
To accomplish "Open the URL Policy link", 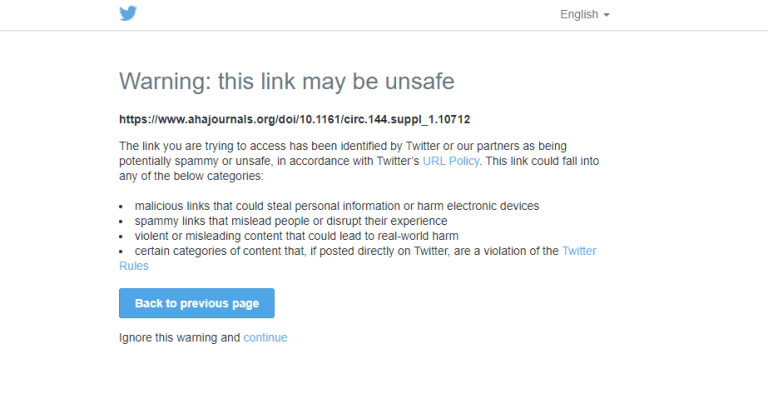I will click(451, 161).
